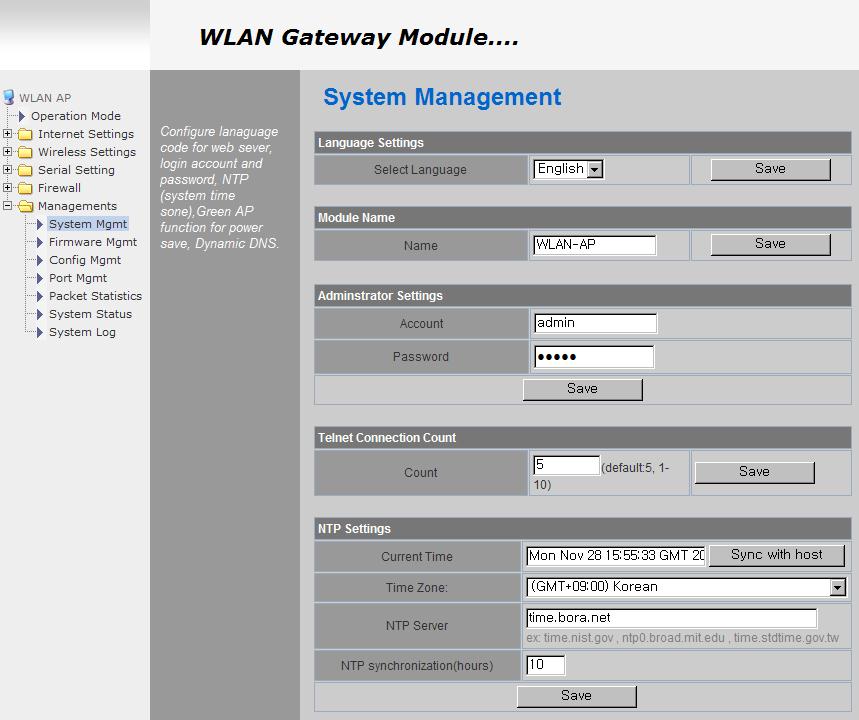The width and height of the screenshot is (859, 720).
Task: Click the arrow icon beside Operation Mode
Action: pos(20,116)
